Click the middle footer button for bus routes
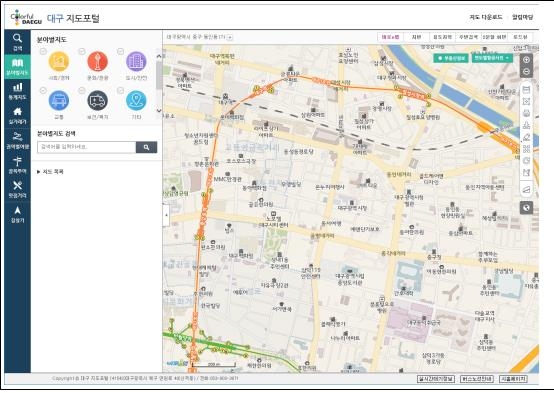Screen dimensions: 554x393 point(477,379)
